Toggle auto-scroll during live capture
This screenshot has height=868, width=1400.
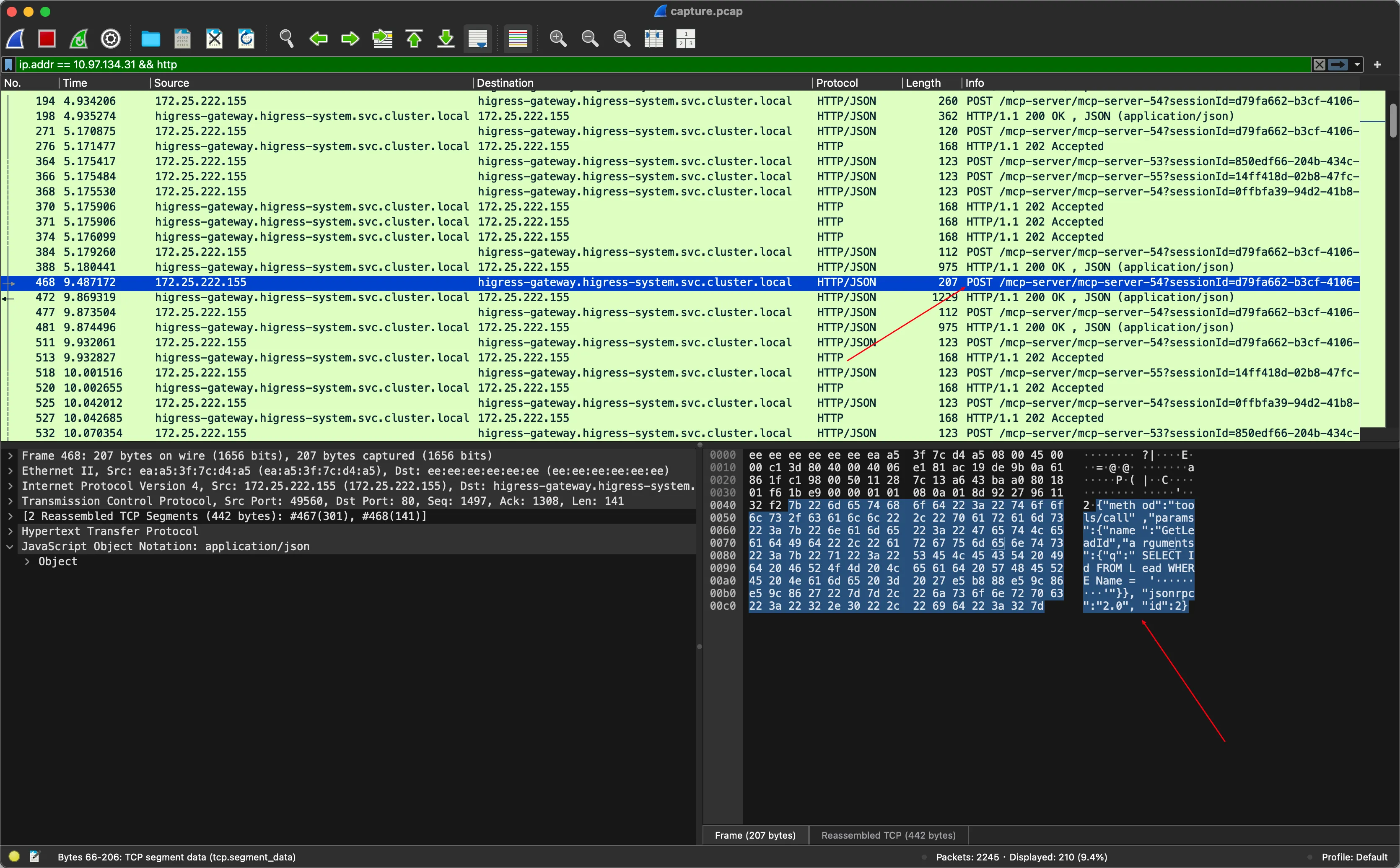(478, 39)
